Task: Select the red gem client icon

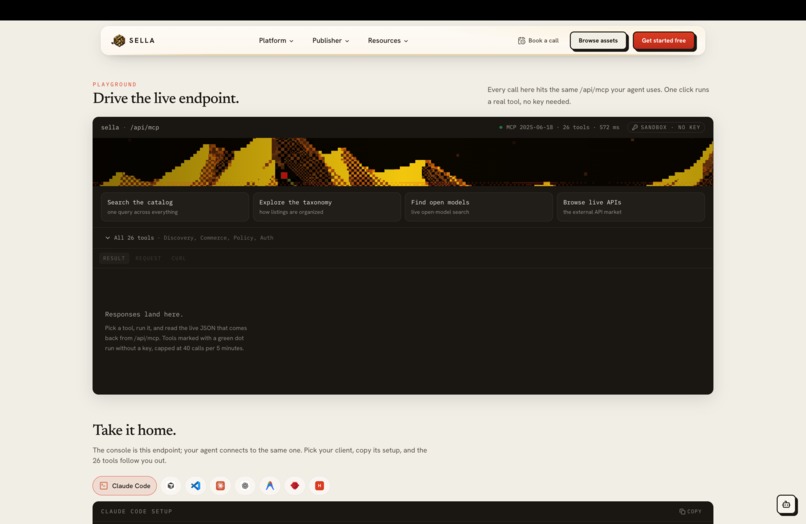Action: (295, 485)
